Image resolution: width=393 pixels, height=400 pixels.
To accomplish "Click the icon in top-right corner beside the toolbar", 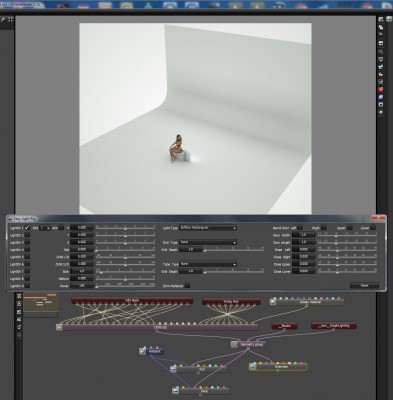I will click(x=389, y=19).
